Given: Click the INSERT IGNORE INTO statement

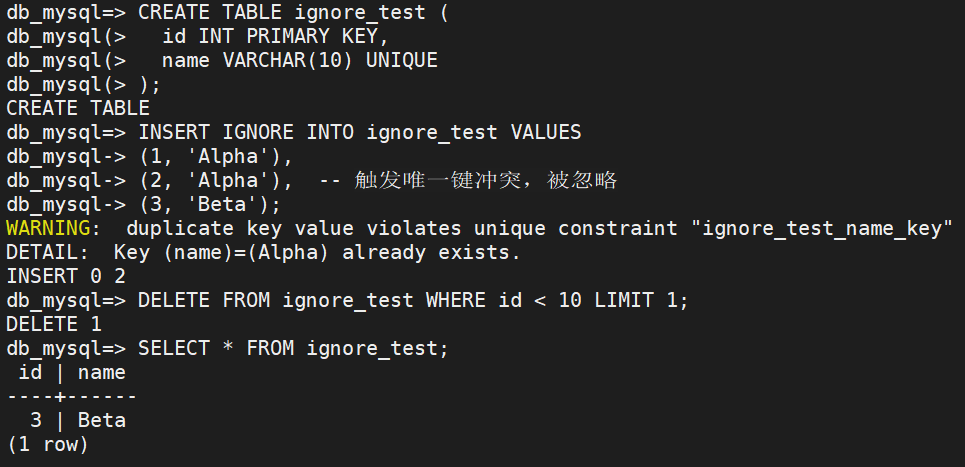Looking at the screenshot, I should (359, 133).
